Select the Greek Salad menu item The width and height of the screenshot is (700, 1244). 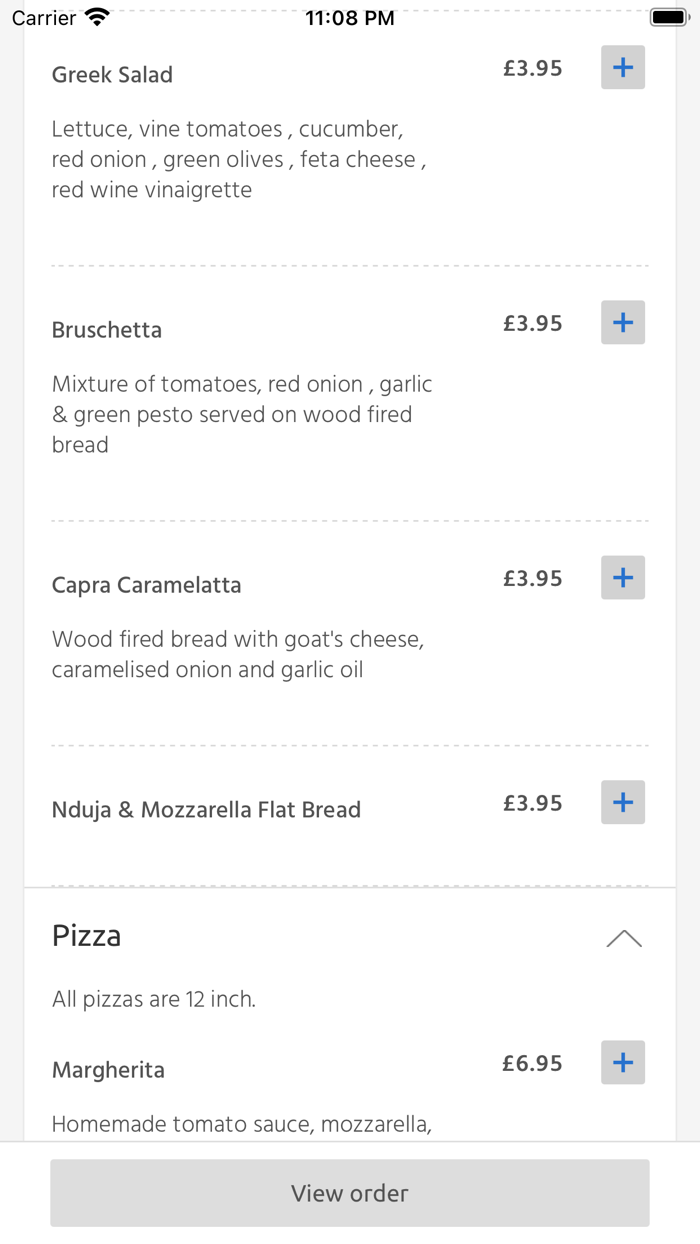pos(112,74)
